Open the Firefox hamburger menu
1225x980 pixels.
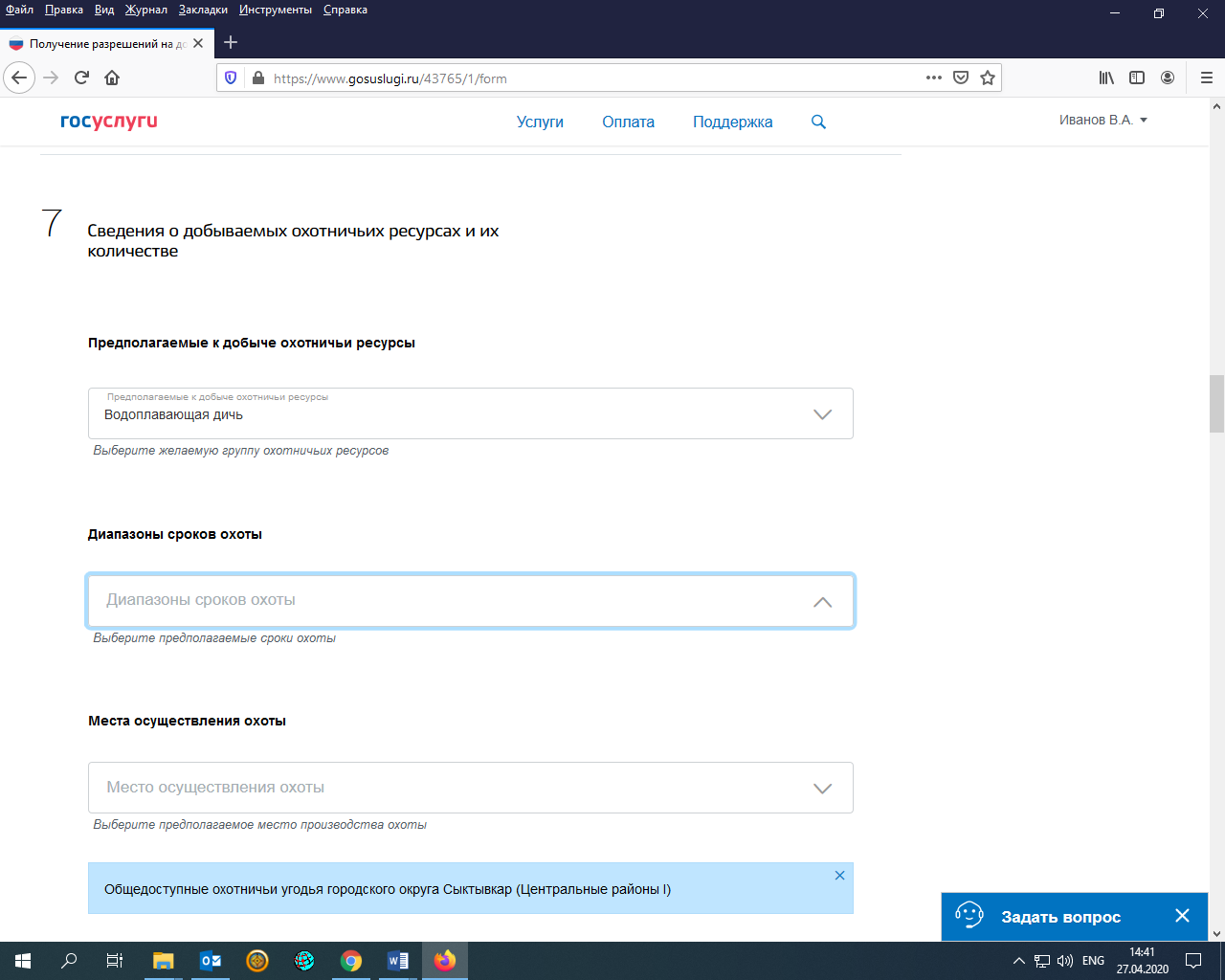pyautogui.click(x=1206, y=78)
